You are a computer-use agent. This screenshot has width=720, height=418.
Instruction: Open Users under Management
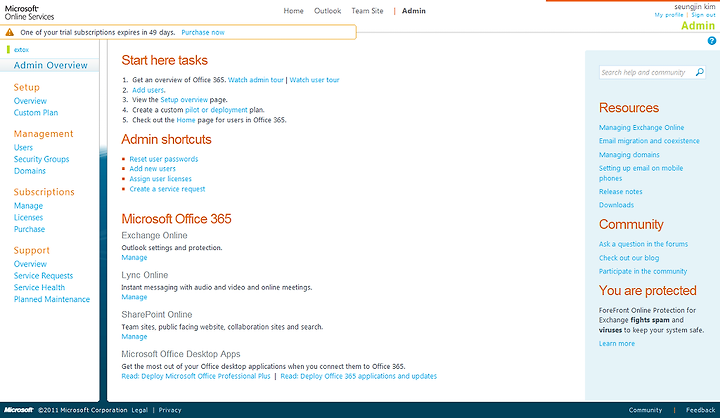(x=23, y=147)
